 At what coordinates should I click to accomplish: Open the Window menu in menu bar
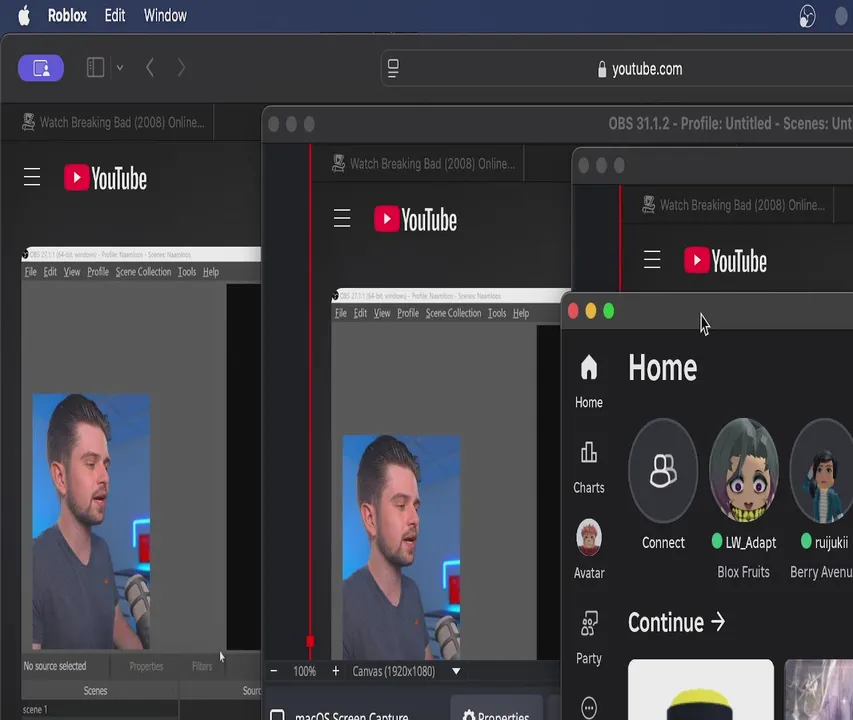tap(165, 16)
